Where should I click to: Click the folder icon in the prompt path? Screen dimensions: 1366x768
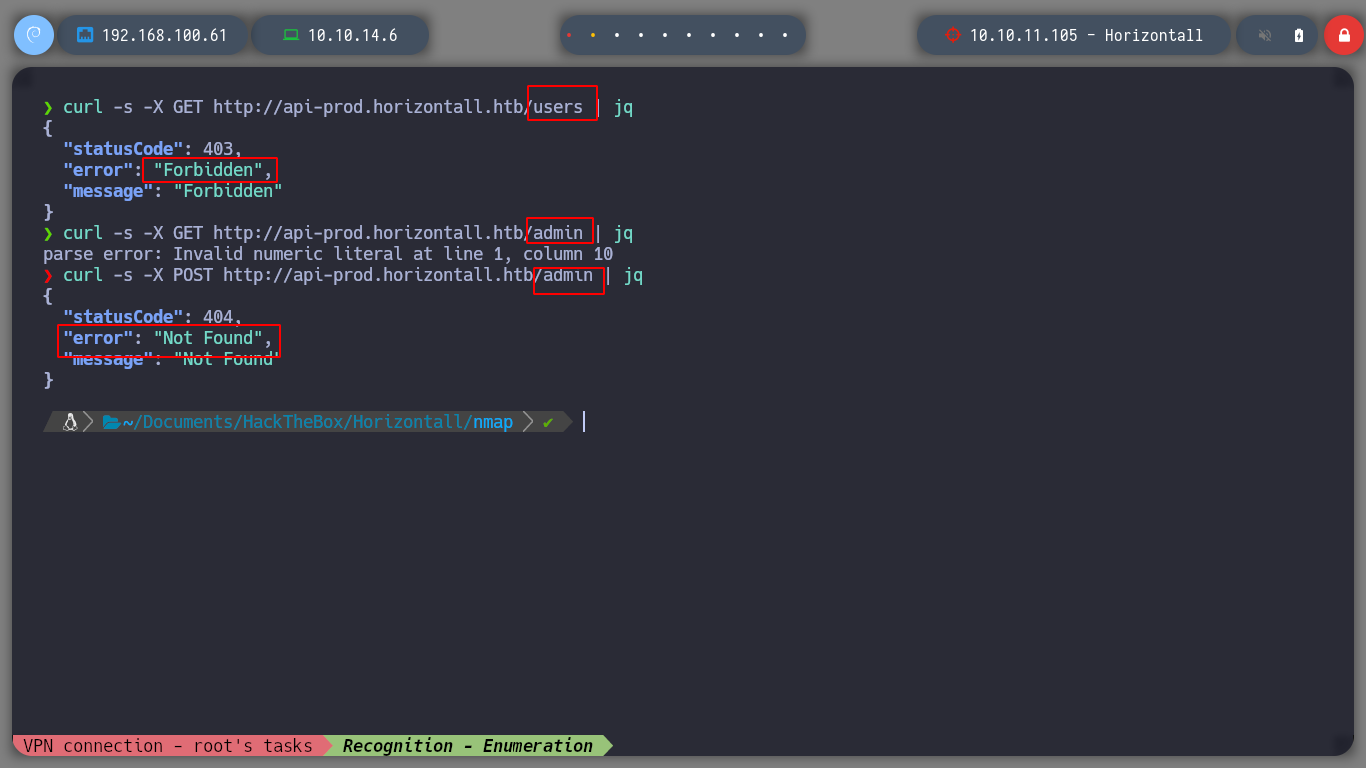(x=111, y=422)
